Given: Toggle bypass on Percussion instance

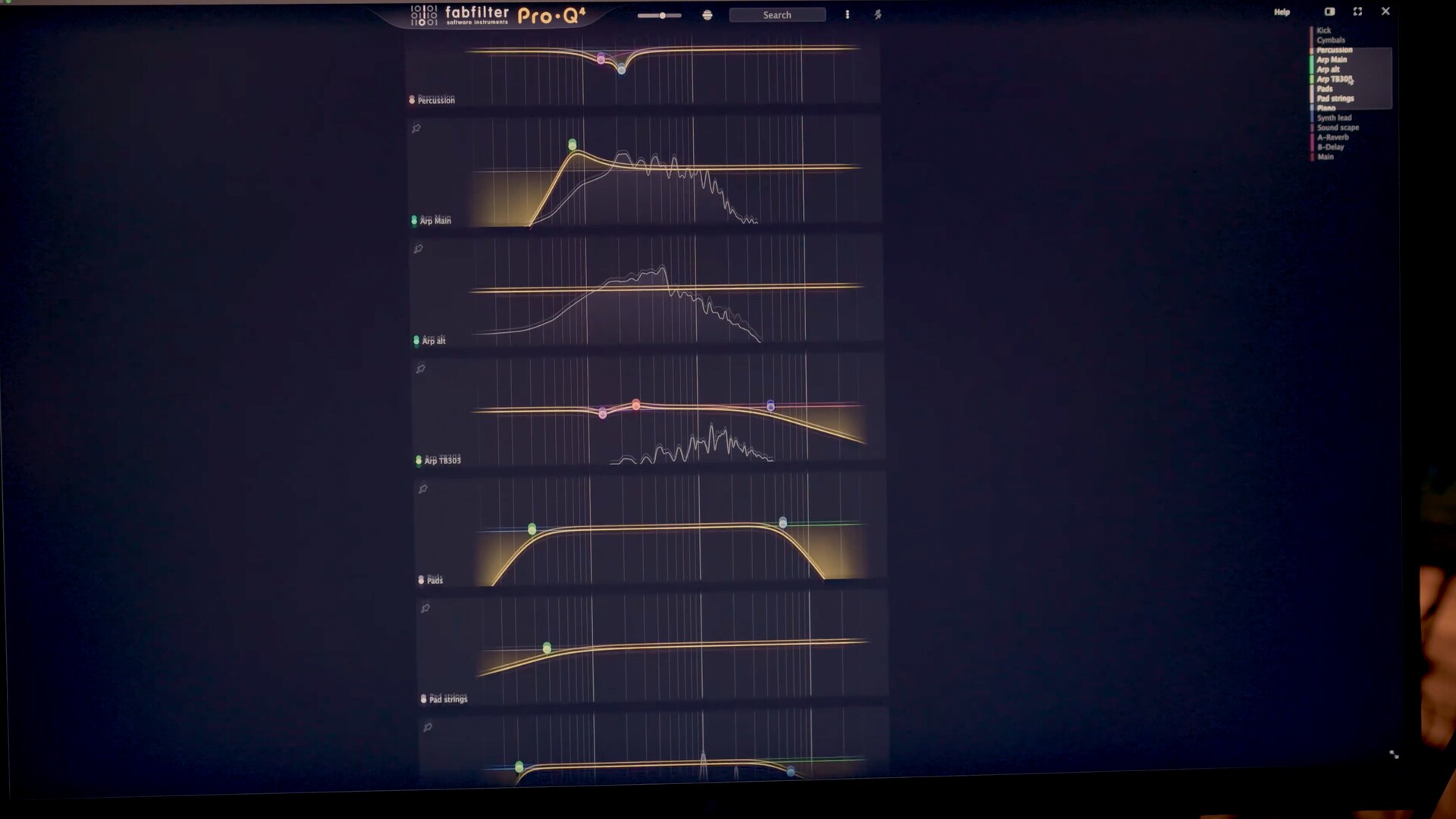Looking at the screenshot, I should pyautogui.click(x=412, y=100).
